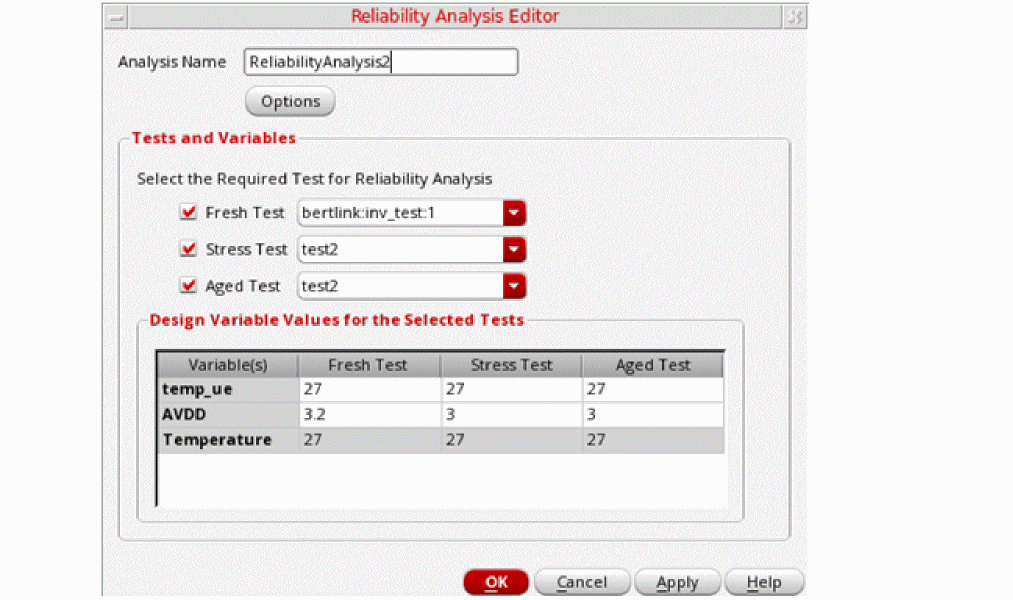Viewport: 1013px width, 600px height.
Task: Edit AVDD Fresh Test value 3.2
Action: (370, 415)
